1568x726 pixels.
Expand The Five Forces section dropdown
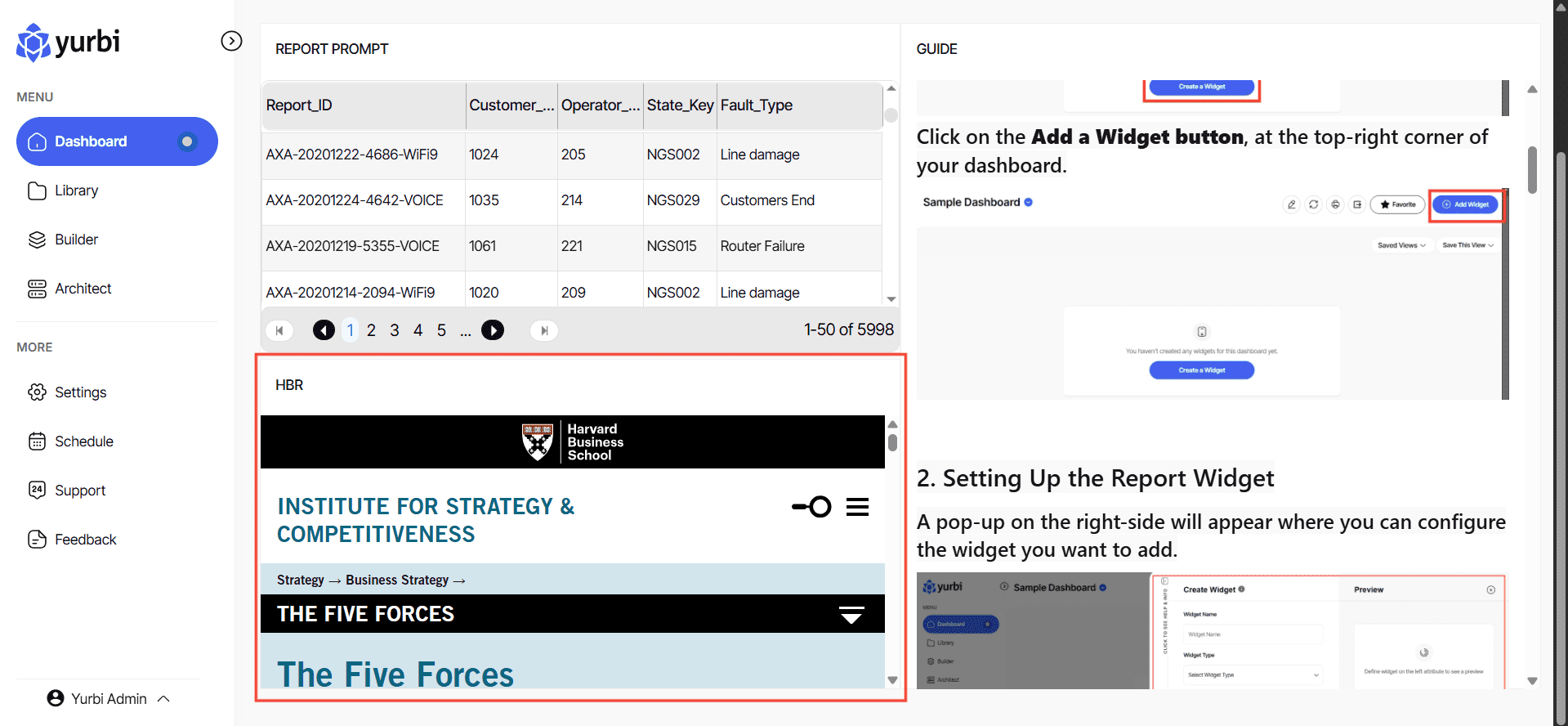click(x=851, y=614)
